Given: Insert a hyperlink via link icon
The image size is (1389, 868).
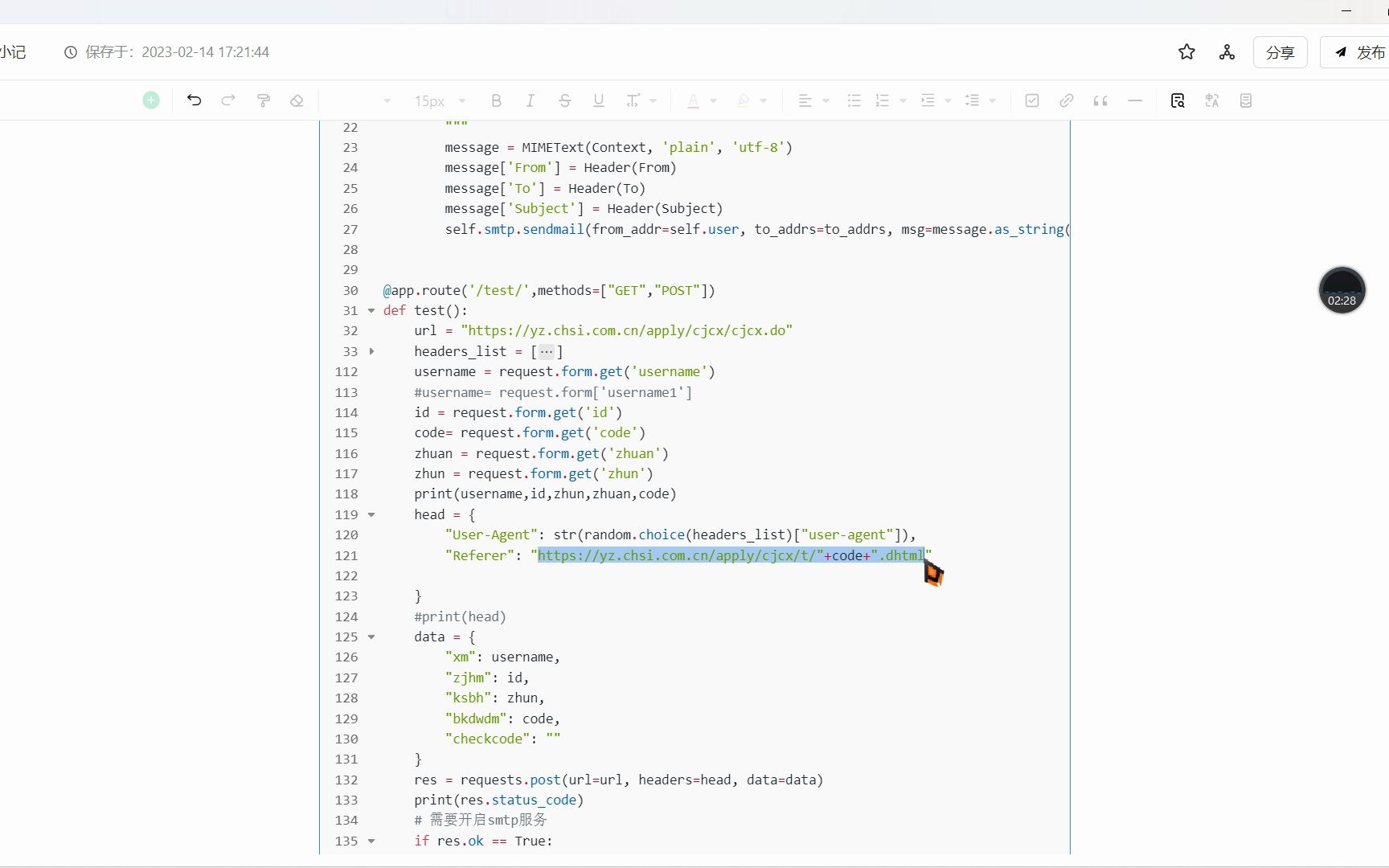Looking at the screenshot, I should [1067, 100].
